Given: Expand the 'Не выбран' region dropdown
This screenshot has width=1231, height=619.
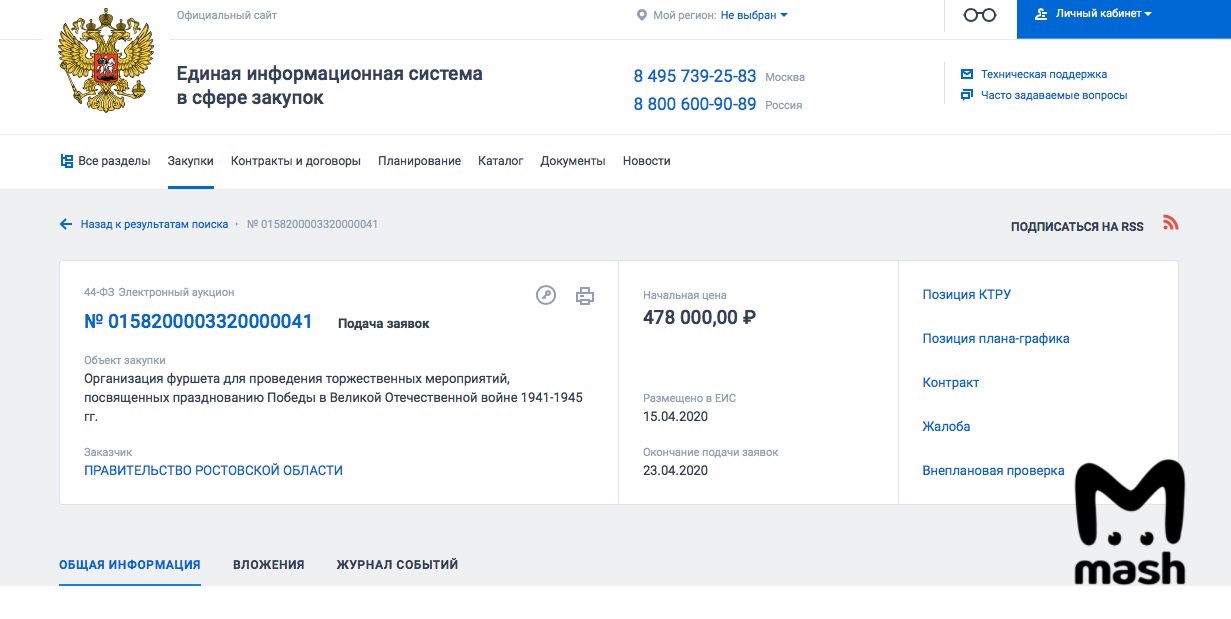Looking at the screenshot, I should [754, 15].
